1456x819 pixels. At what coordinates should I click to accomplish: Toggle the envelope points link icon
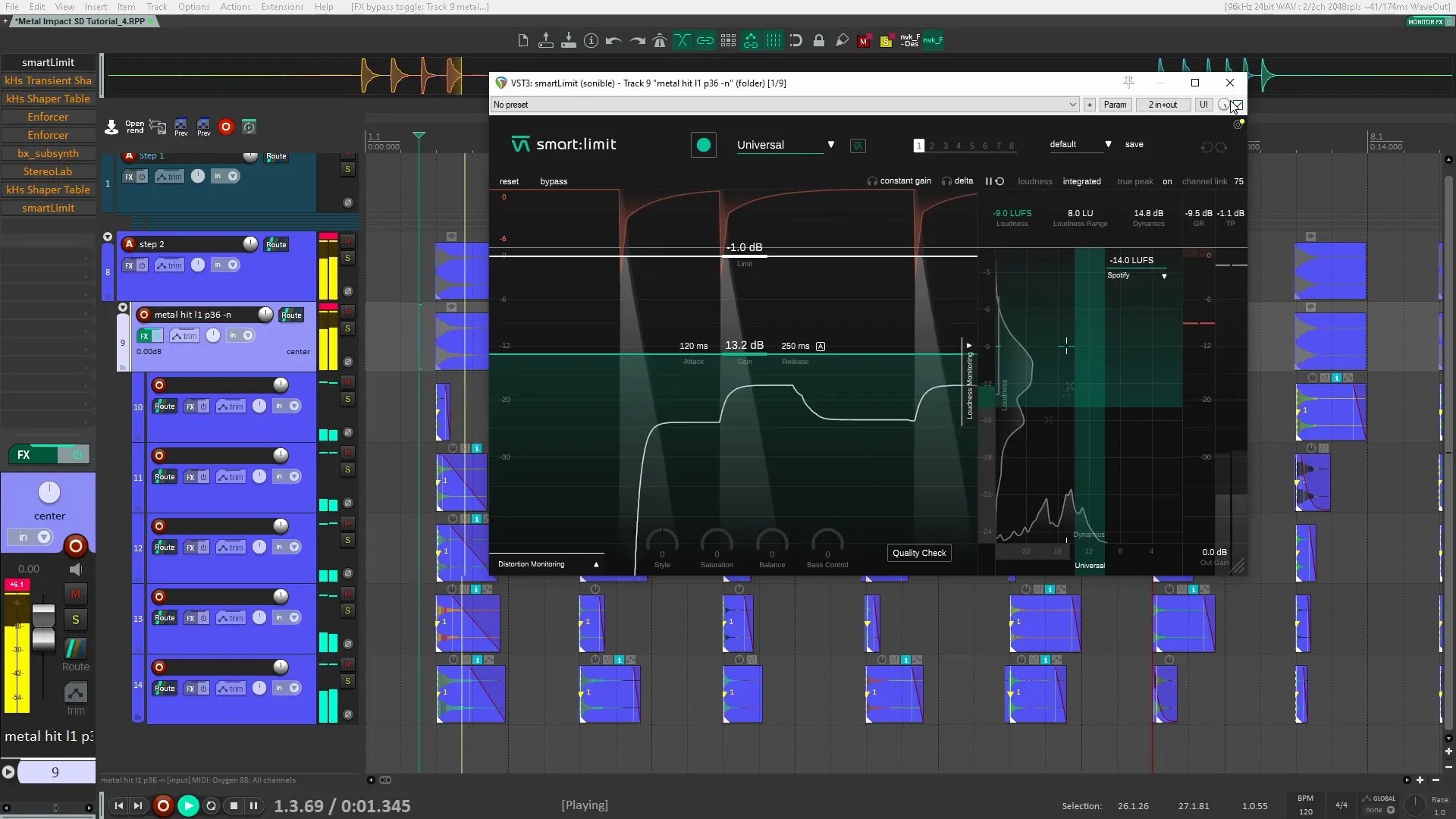(x=751, y=41)
